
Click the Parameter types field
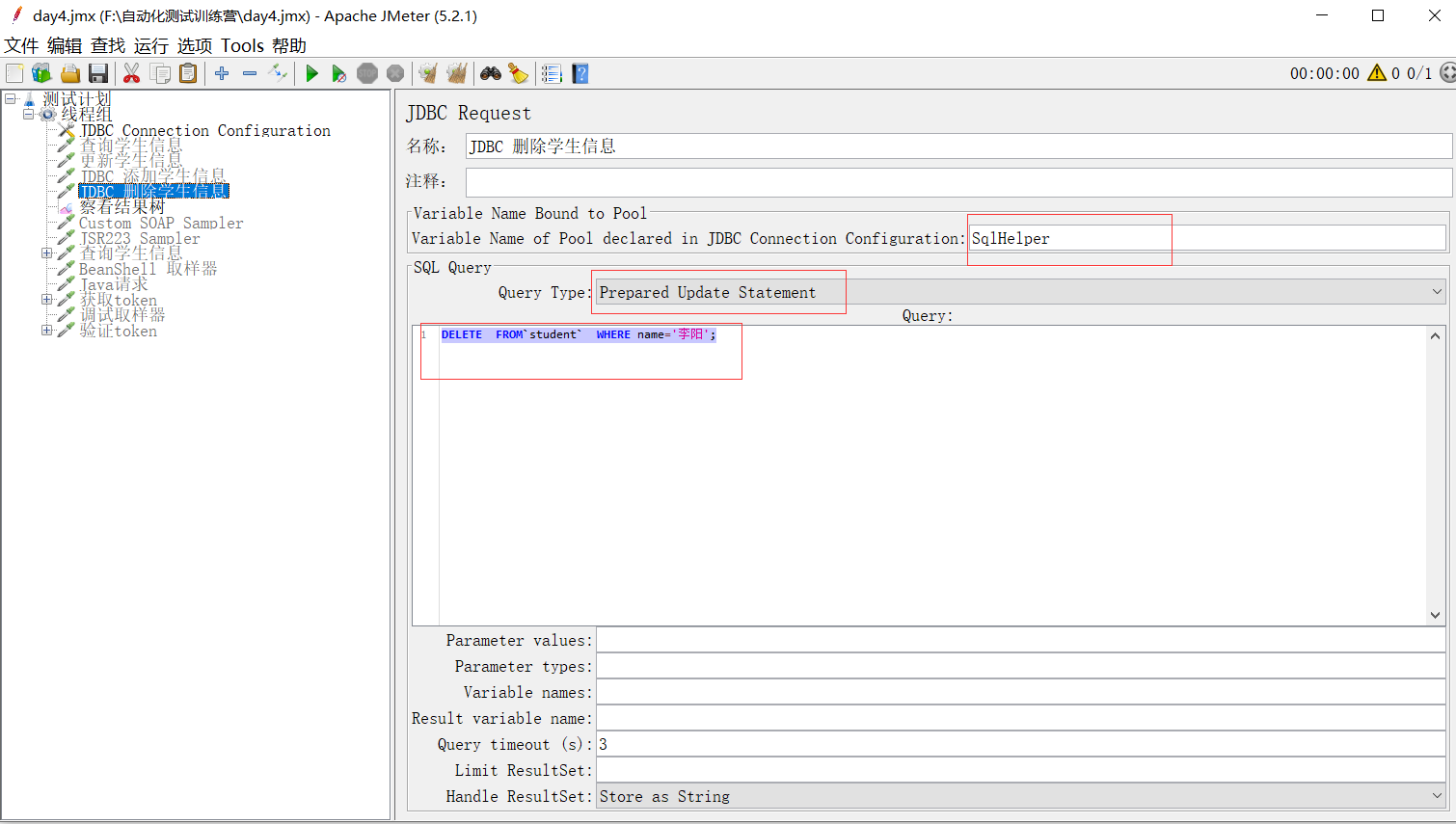click(1021, 666)
